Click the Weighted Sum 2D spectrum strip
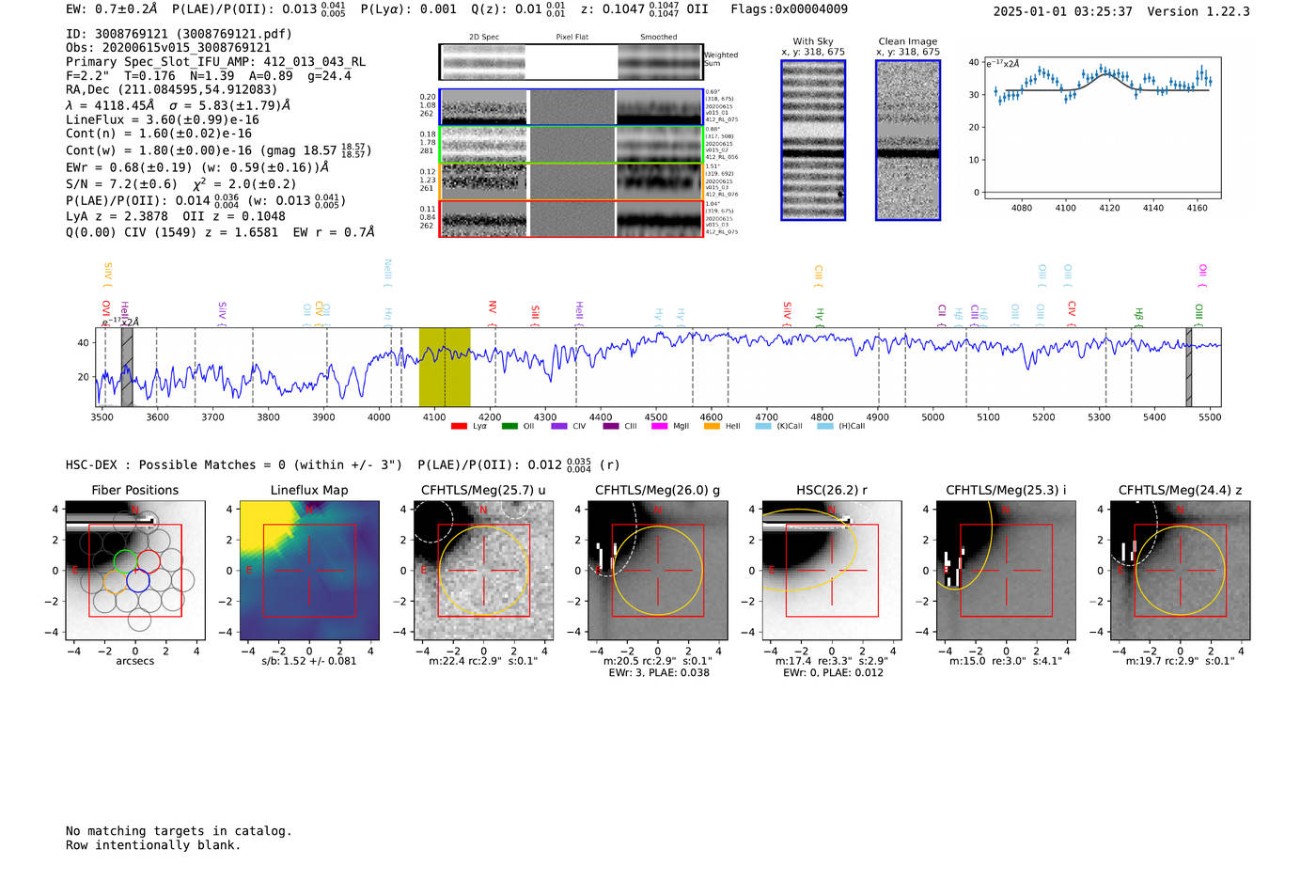 (x=571, y=62)
